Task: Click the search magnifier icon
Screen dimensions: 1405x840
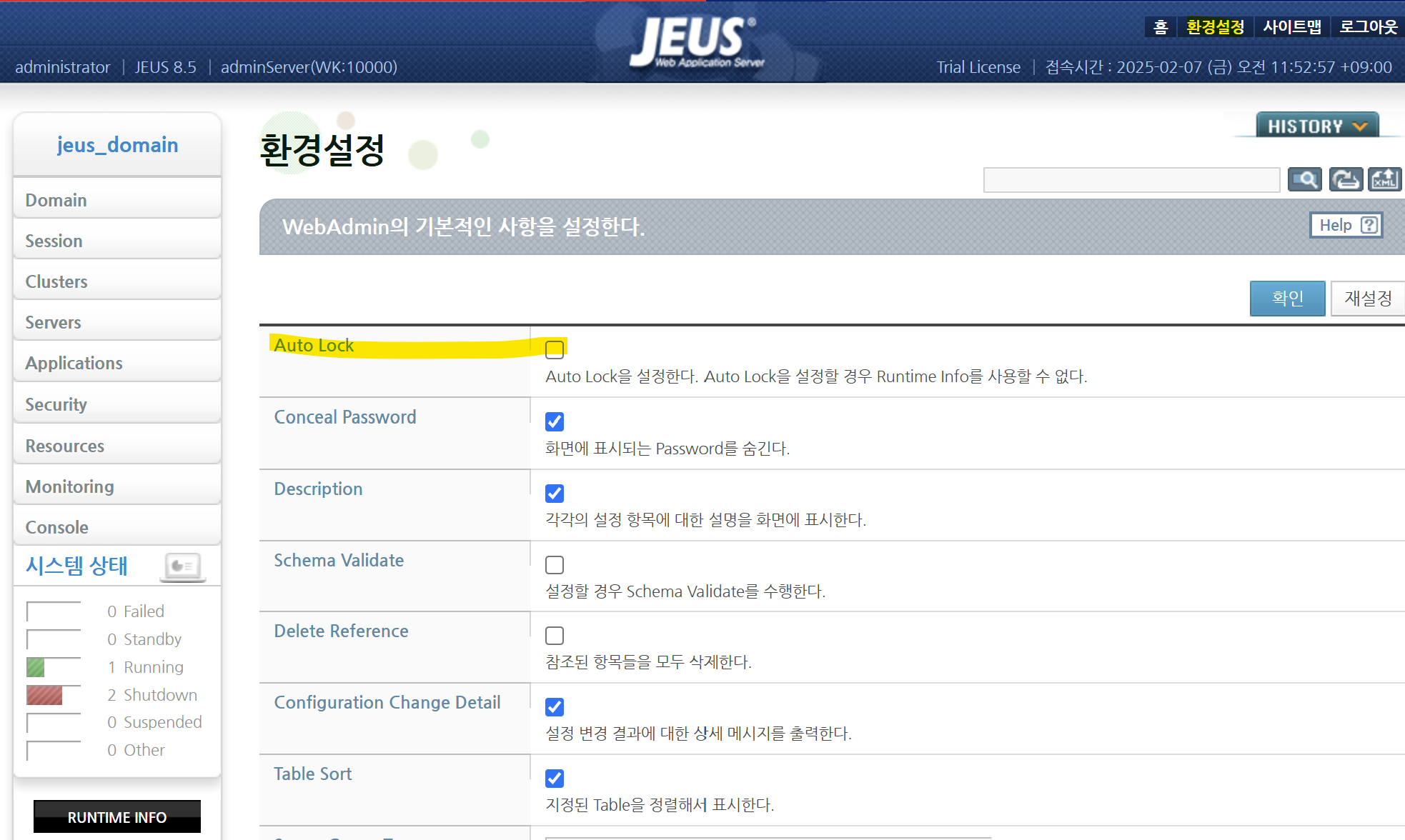Action: point(1305,179)
